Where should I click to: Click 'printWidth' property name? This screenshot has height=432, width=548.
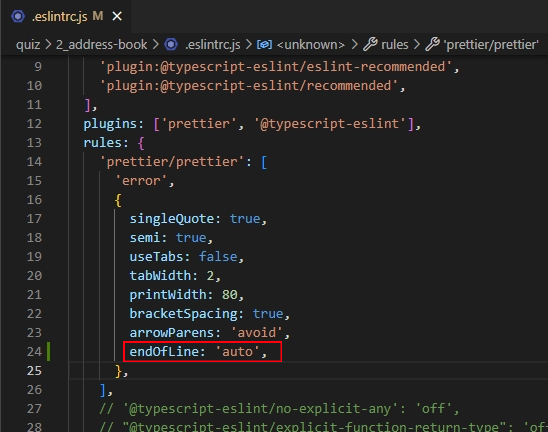[x=168, y=295]
